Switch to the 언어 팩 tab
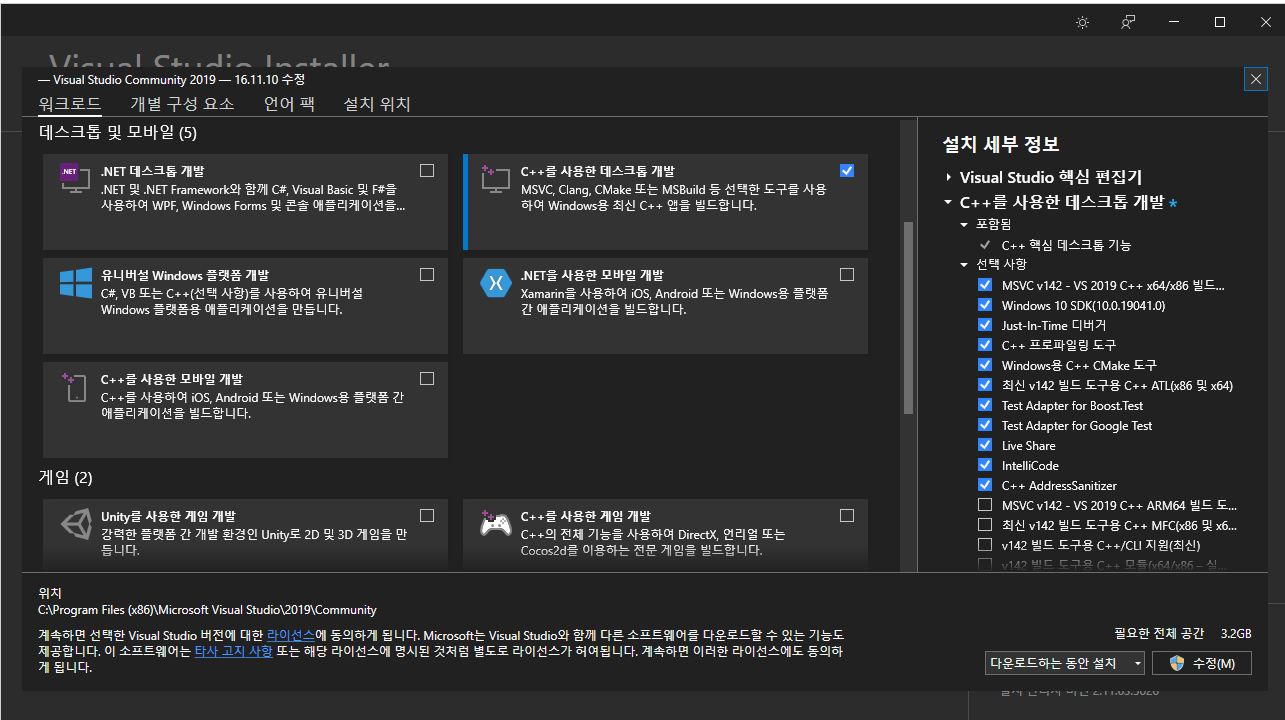 coord(289,104)
